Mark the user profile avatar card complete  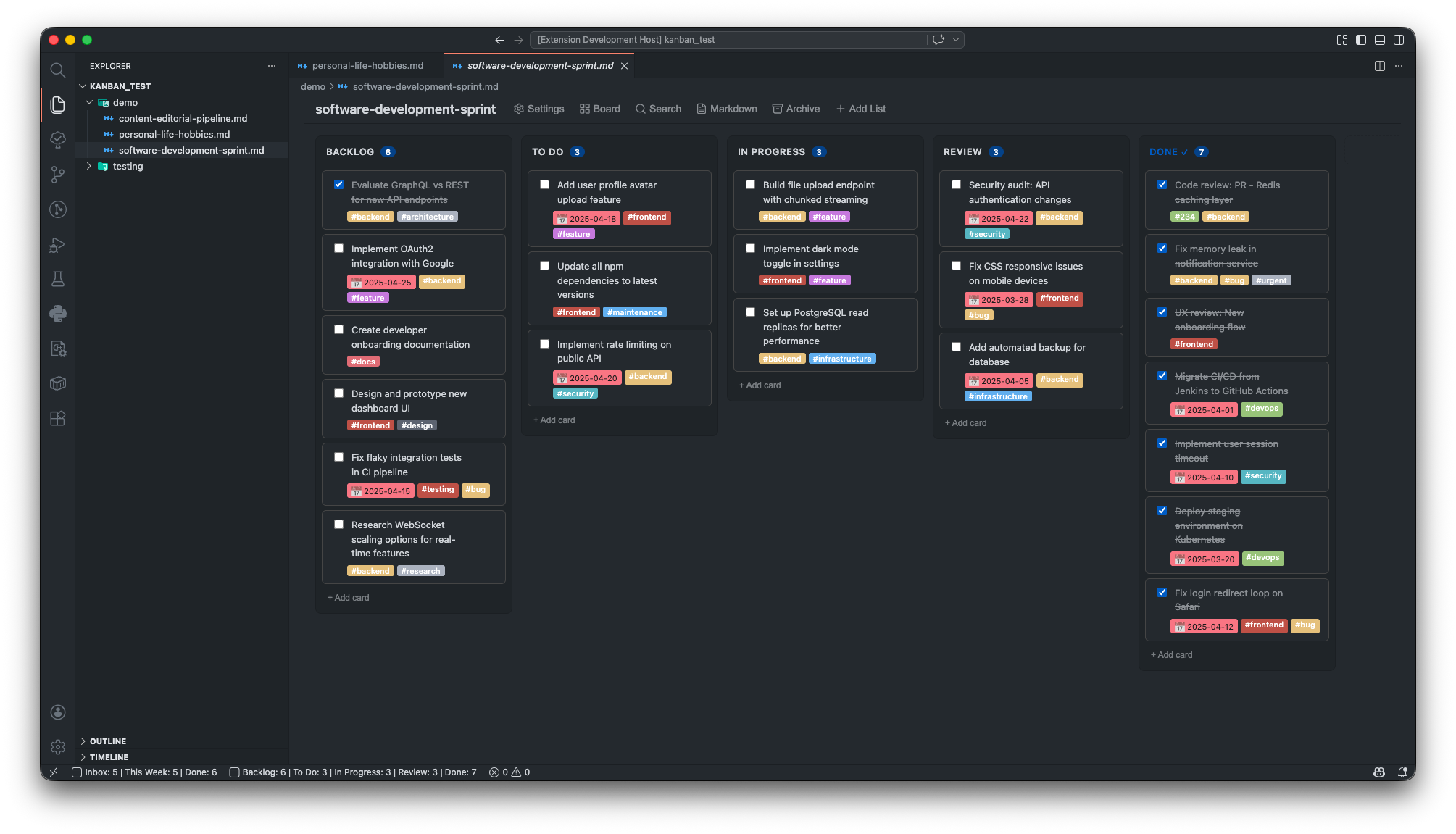(544, 184)
